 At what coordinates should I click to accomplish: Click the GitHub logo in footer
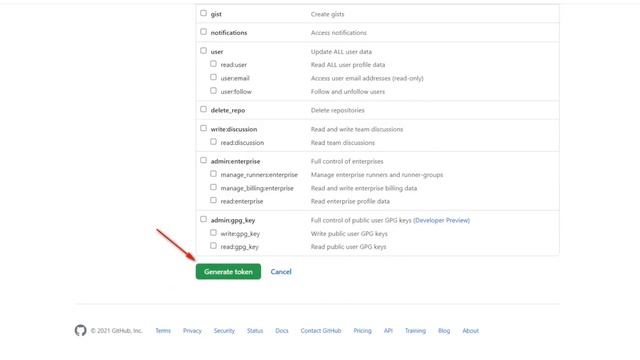[x=80, y=330]
